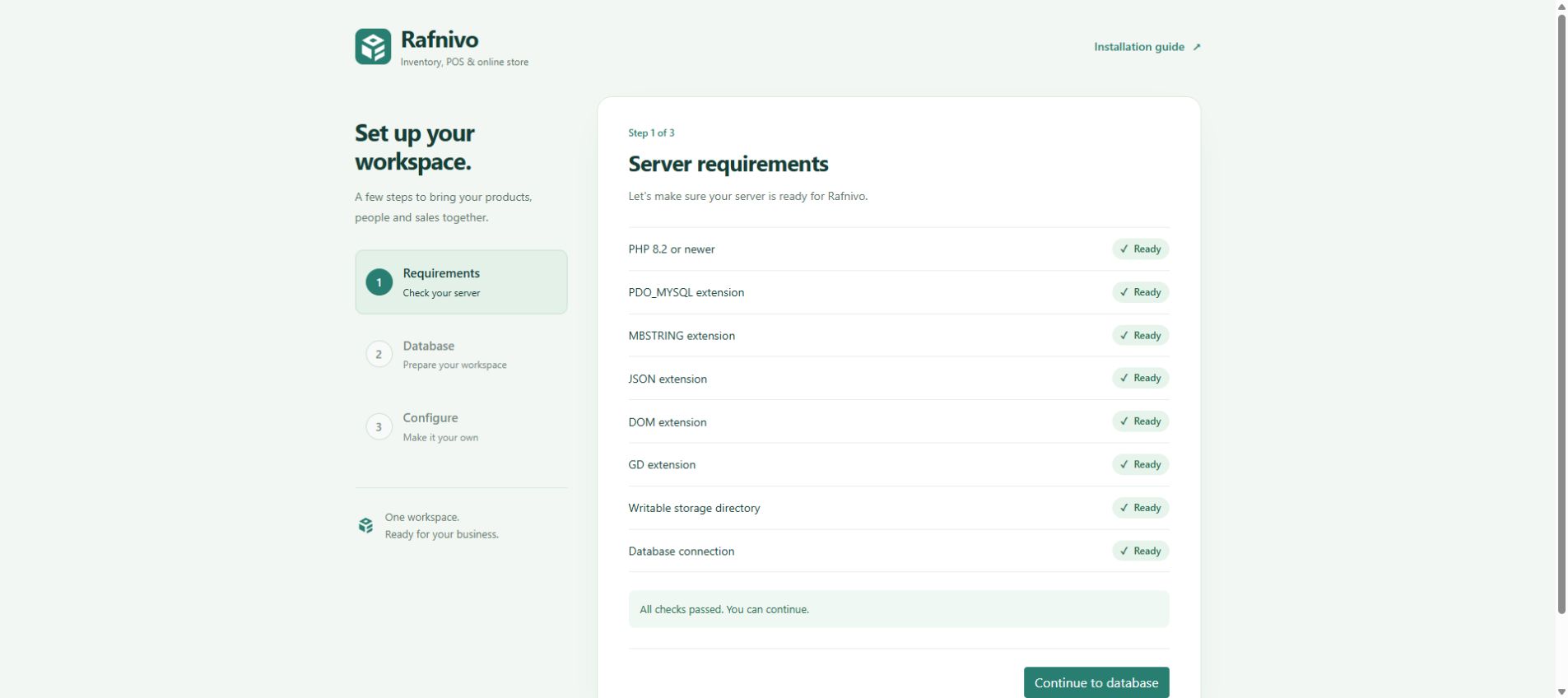This screenshot has width=1568, height=698.
Task: Click the "Server requirements" heading
Action: [x=728, y=164]
